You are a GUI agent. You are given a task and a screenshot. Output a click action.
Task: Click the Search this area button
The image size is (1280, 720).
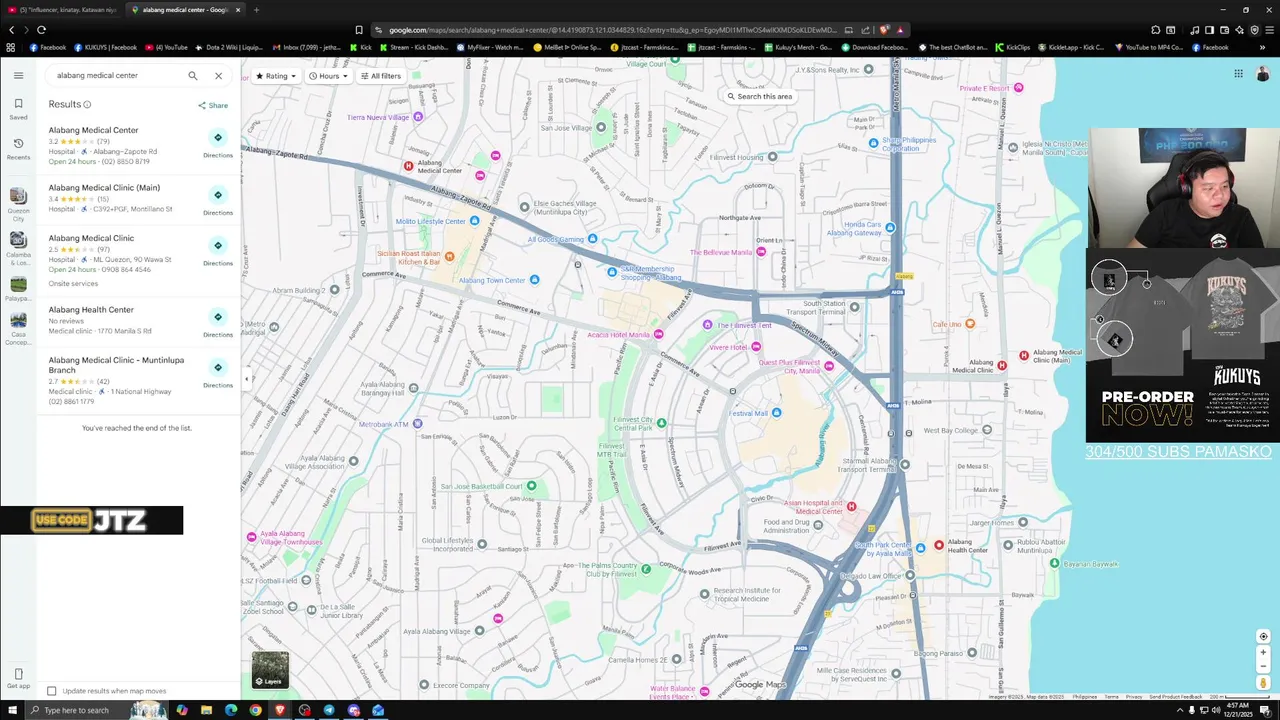point(760,96)
